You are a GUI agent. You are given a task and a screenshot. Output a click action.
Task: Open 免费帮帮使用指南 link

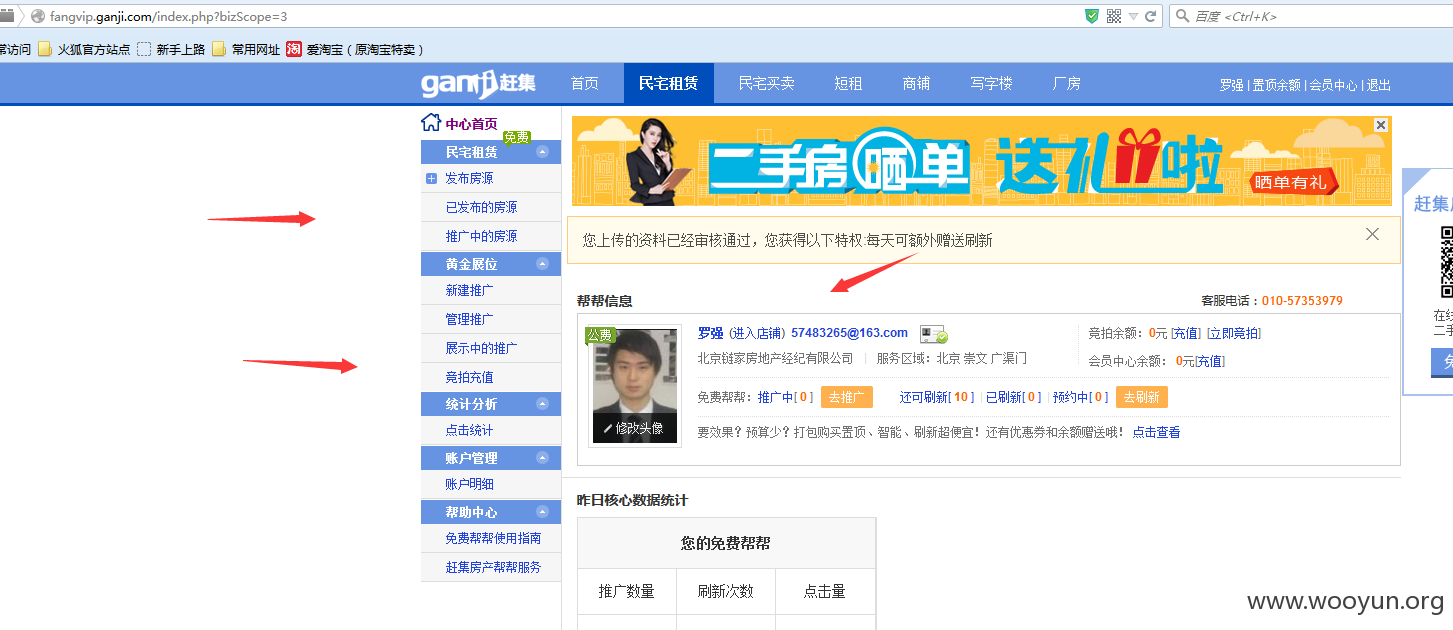[494, 539]
